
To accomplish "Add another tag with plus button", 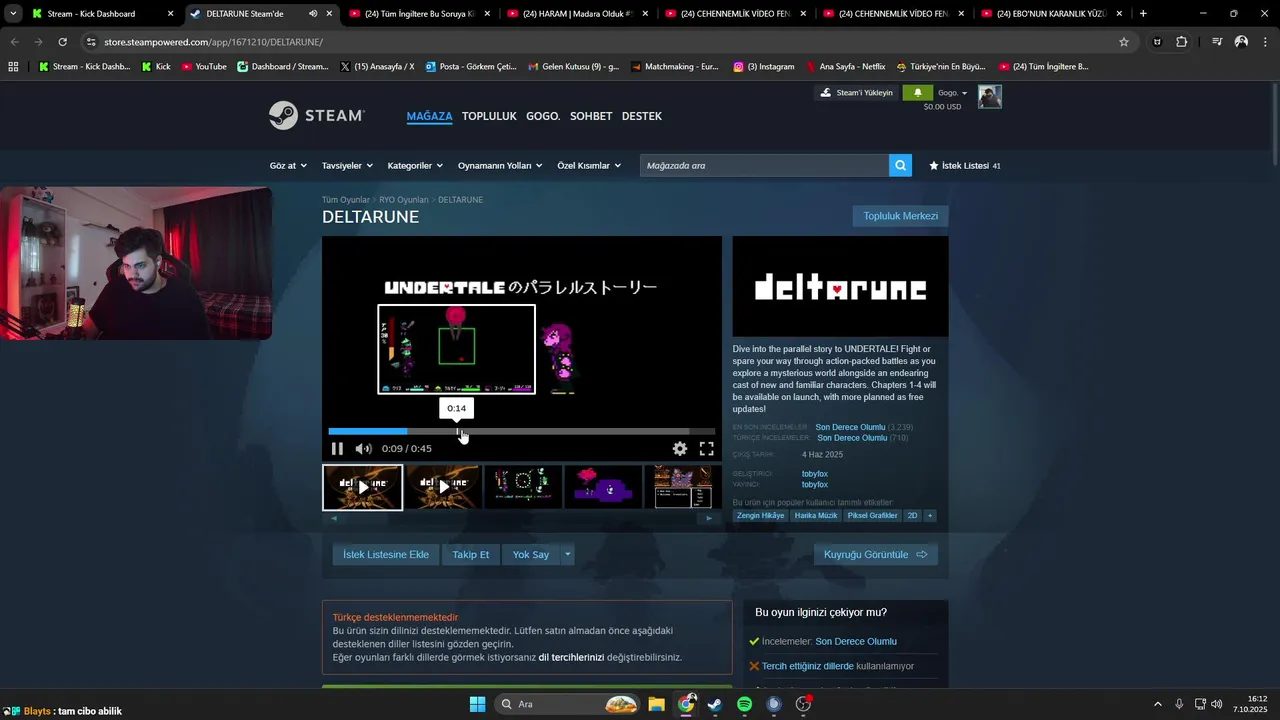I will [x=930, y=516].
